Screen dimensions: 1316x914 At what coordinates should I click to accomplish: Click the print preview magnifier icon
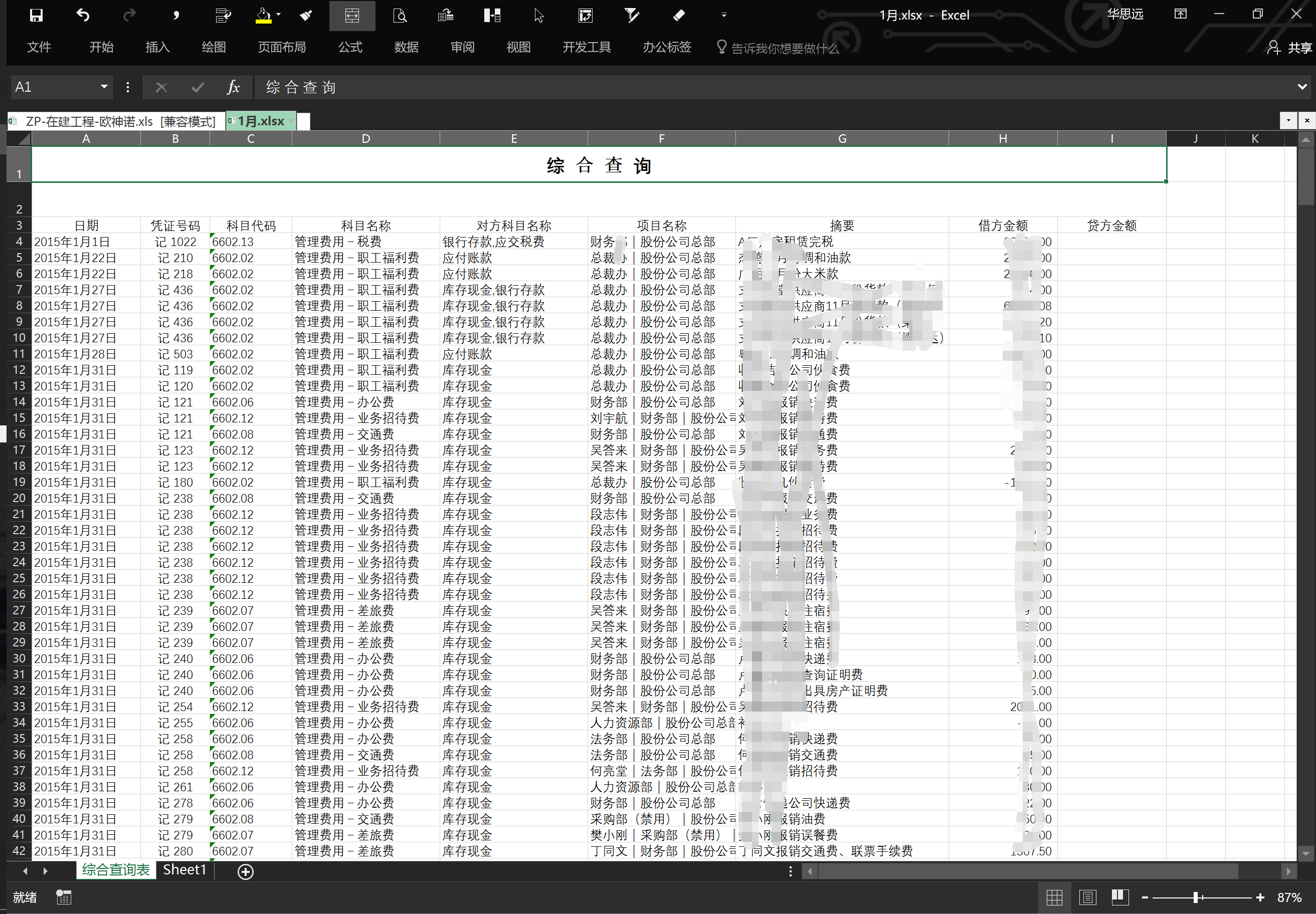pos(400,16)
